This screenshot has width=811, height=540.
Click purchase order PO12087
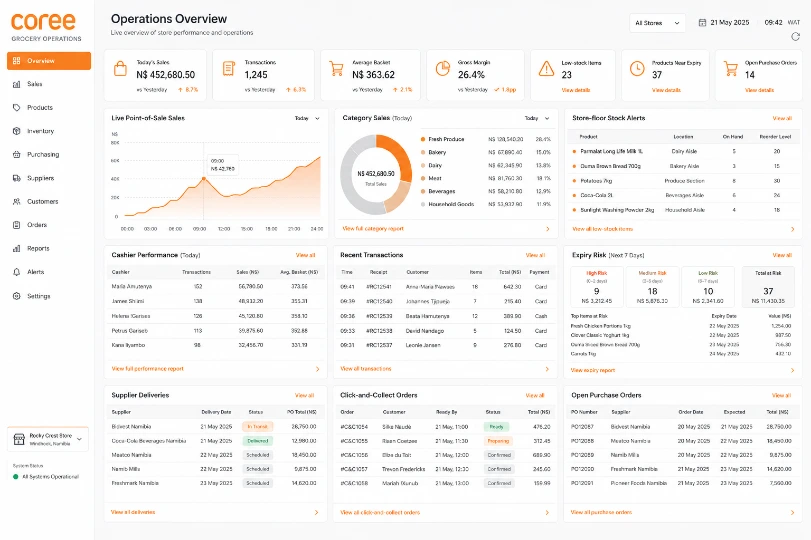click(582, 427)
